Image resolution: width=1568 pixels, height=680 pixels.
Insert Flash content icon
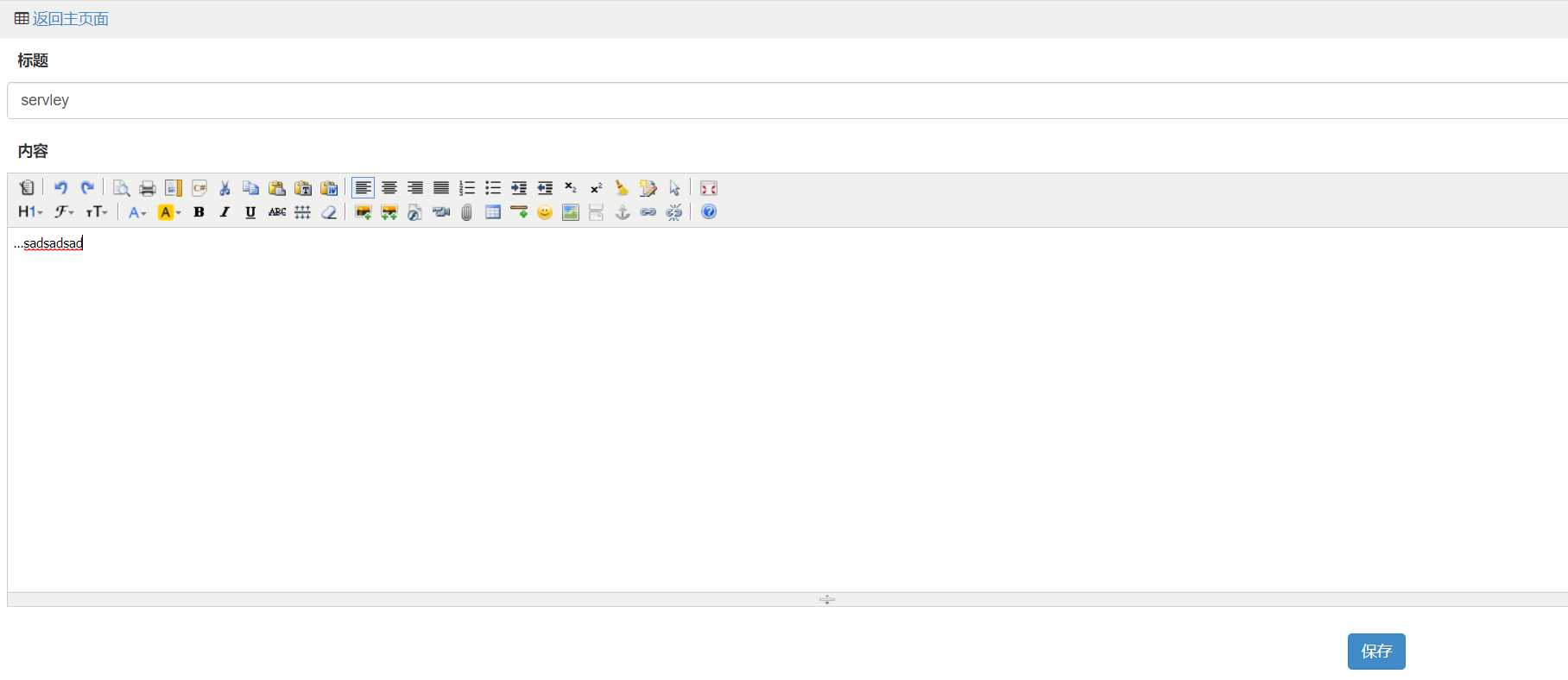[415, 211]
